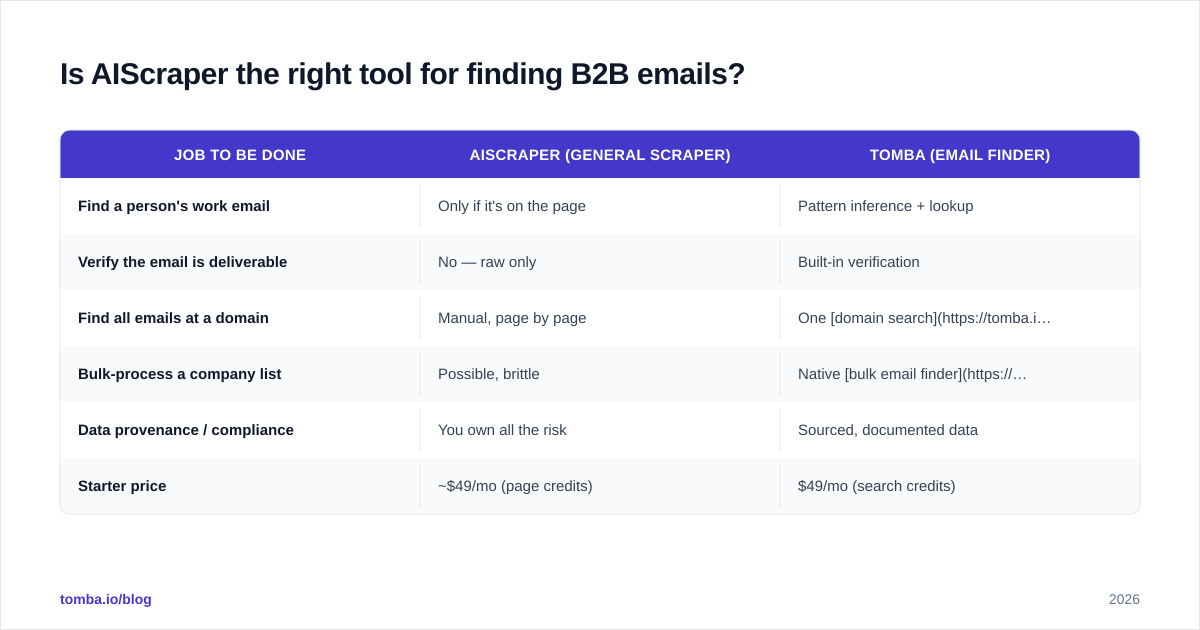Click the 'Possible, brittle' cell
Viewport: 1200px width, 630px height.
tap(600, 374)
